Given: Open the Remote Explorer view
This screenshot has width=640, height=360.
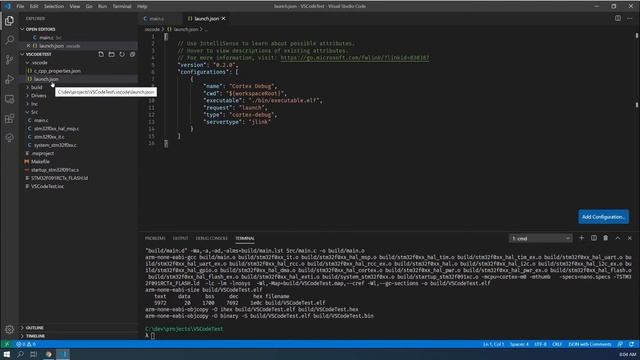Looking at the screenshot, I should tap(9, 99).
